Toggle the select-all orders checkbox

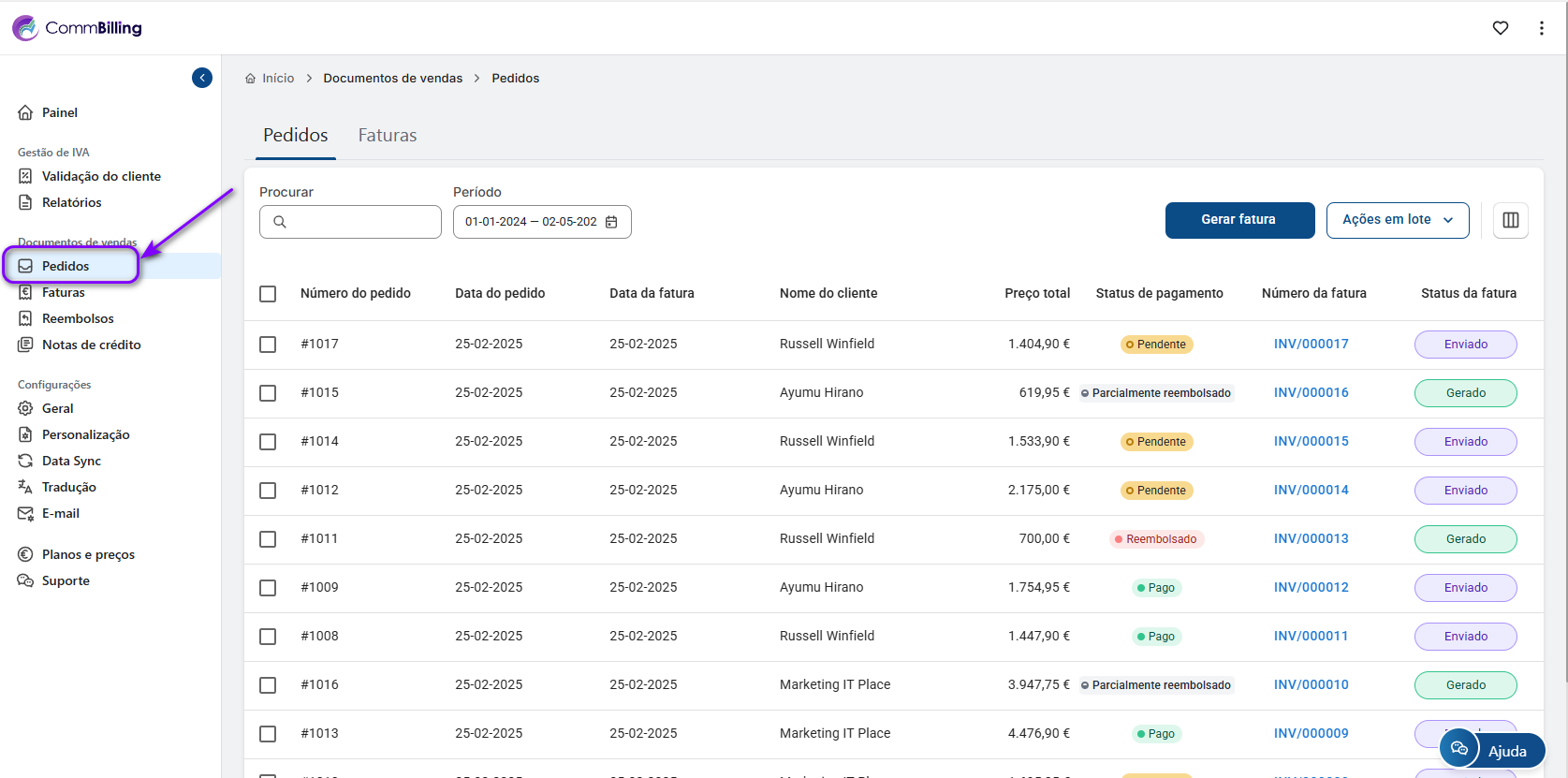268,294
